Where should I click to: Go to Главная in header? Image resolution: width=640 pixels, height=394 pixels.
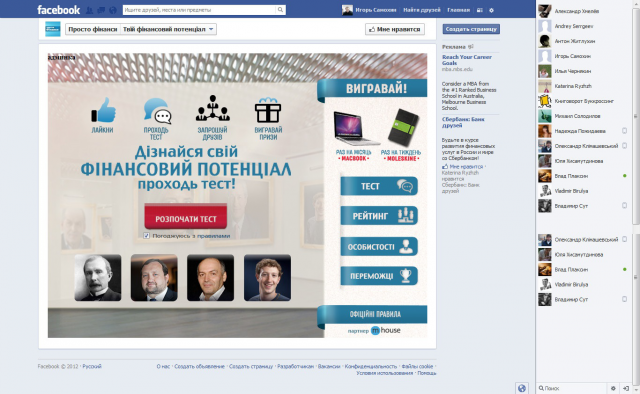[x=458, y=10]
